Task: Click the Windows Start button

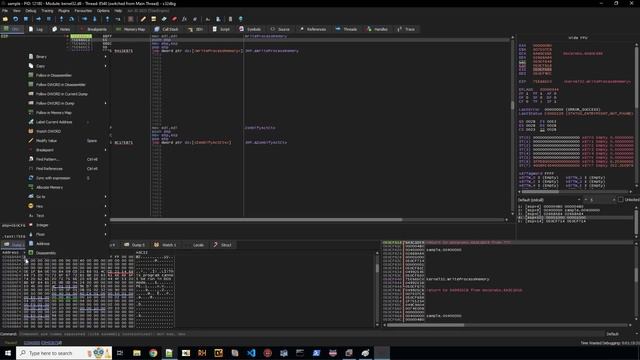Action: (8, 353)
